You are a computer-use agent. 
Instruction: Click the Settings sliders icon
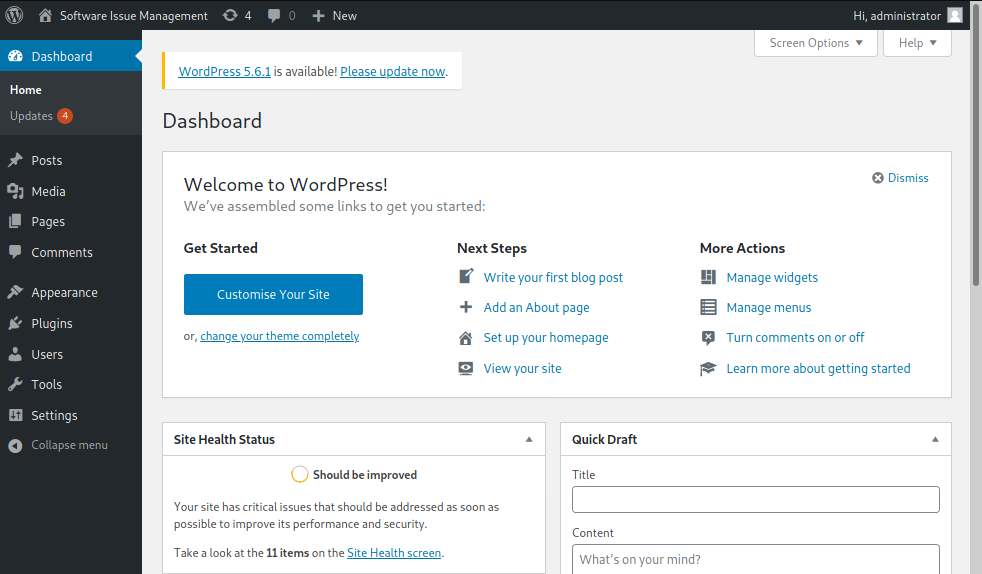click(15, 415)
